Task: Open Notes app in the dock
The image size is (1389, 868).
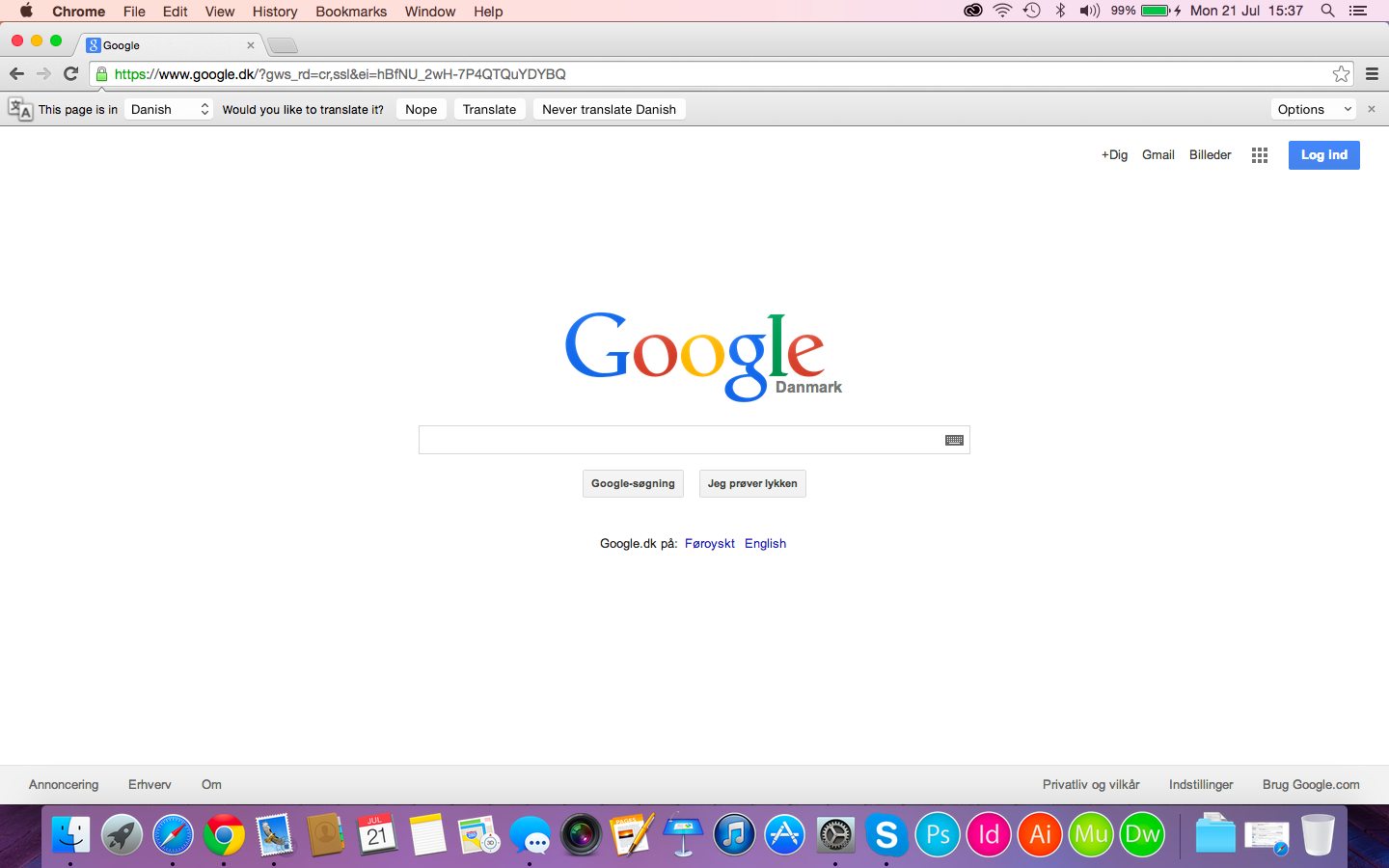Action: pyautogui.click(x=428, y=835)
